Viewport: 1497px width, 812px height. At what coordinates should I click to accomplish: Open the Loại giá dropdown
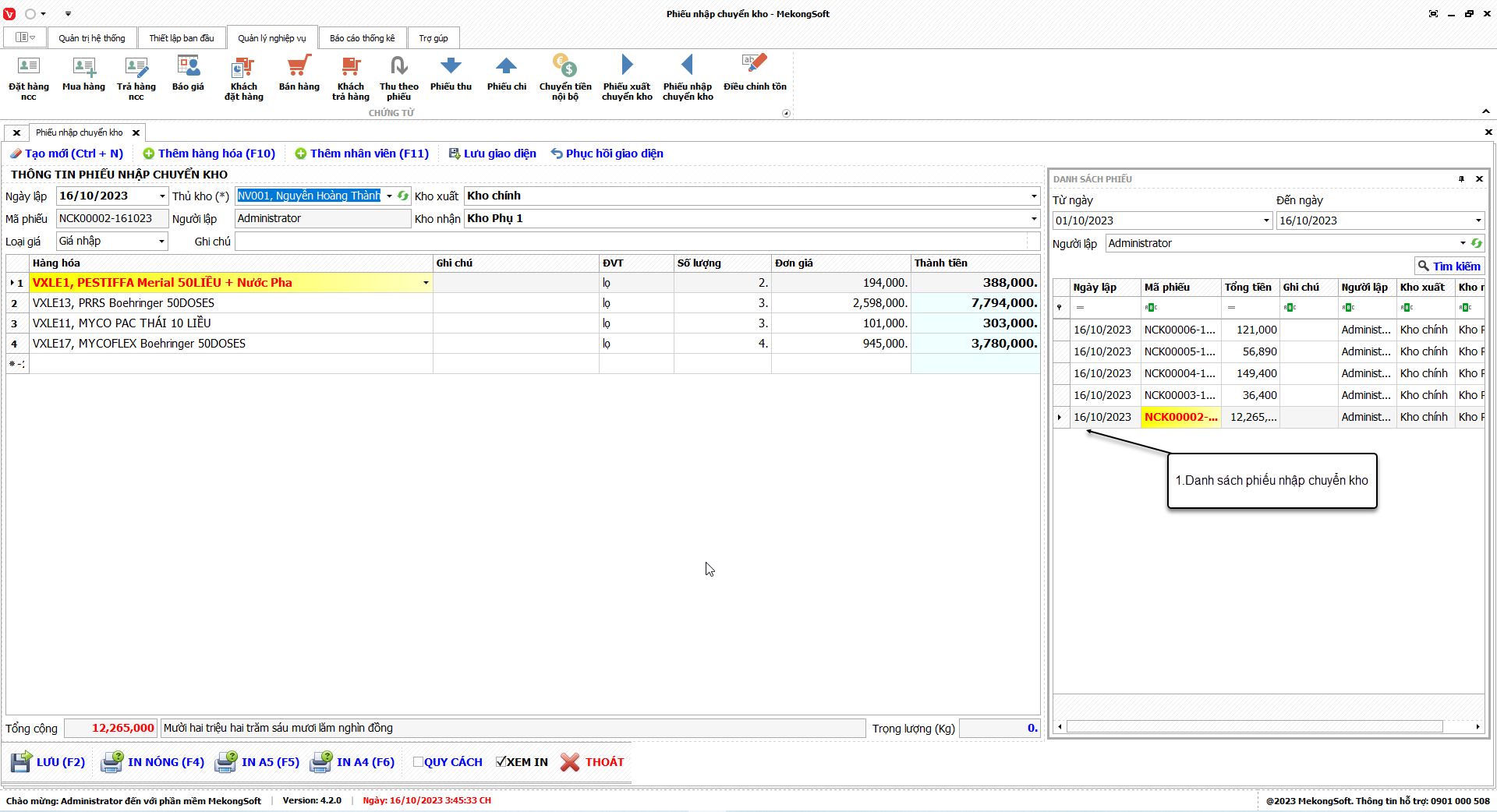[161, 242]
